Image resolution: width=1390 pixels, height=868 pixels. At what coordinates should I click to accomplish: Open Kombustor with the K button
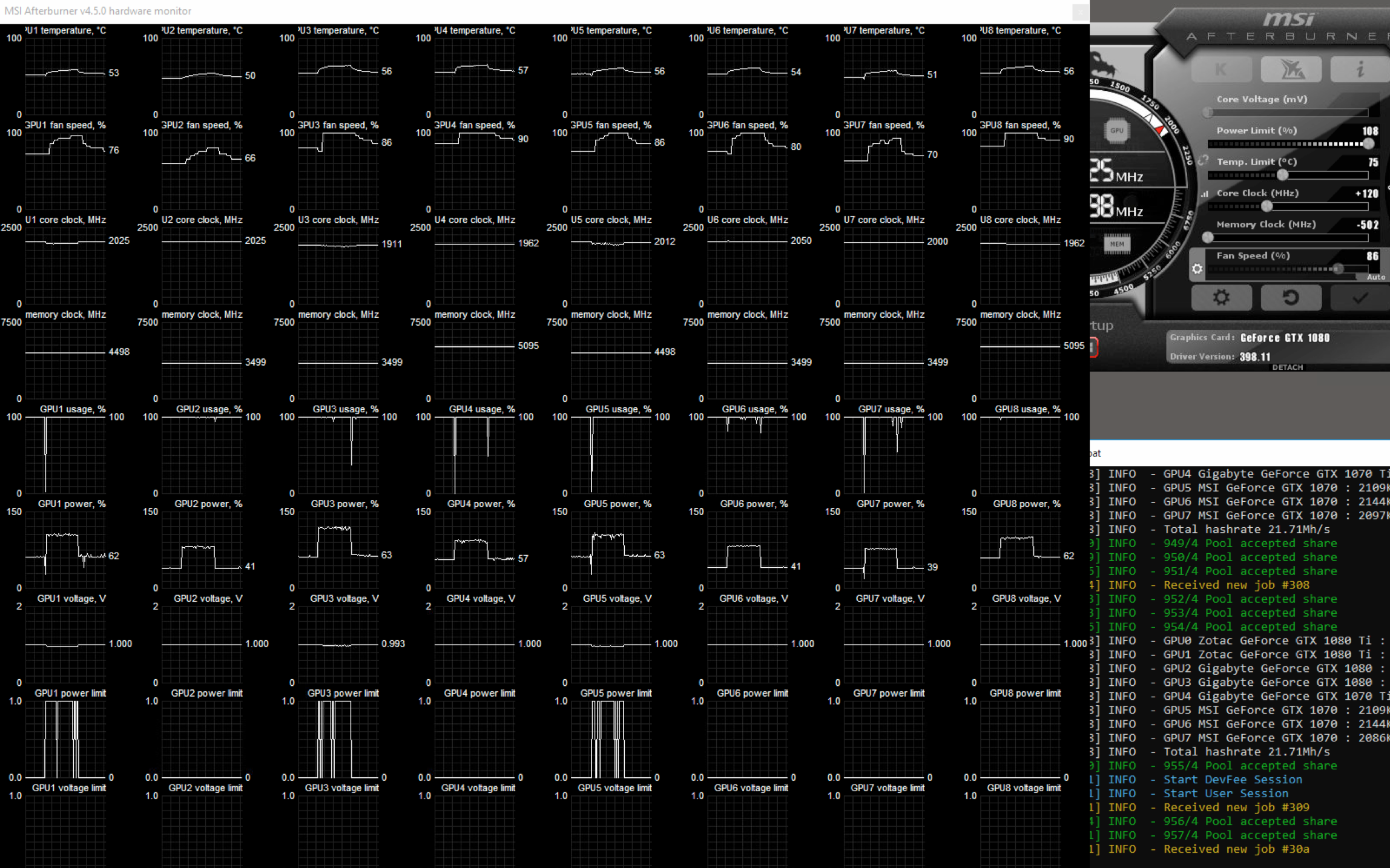[1221, 70]
